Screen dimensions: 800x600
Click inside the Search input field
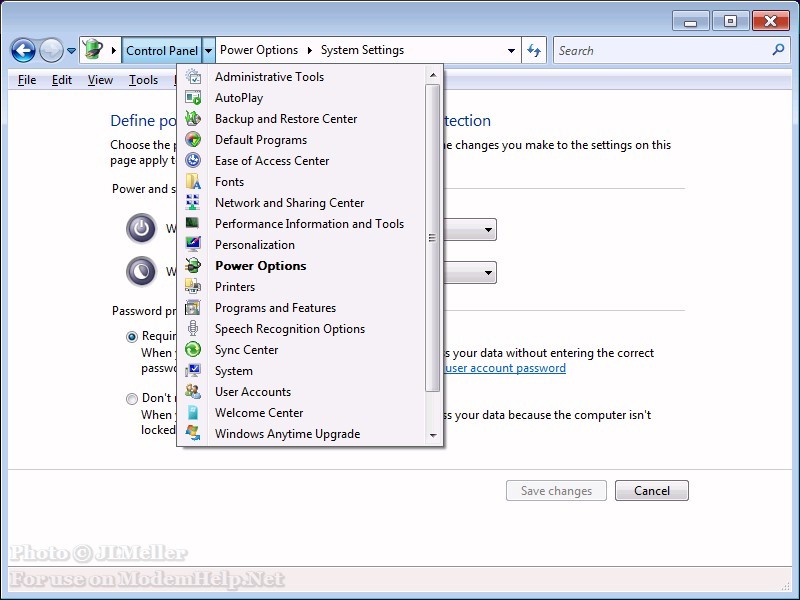click(x=663, y=50)
